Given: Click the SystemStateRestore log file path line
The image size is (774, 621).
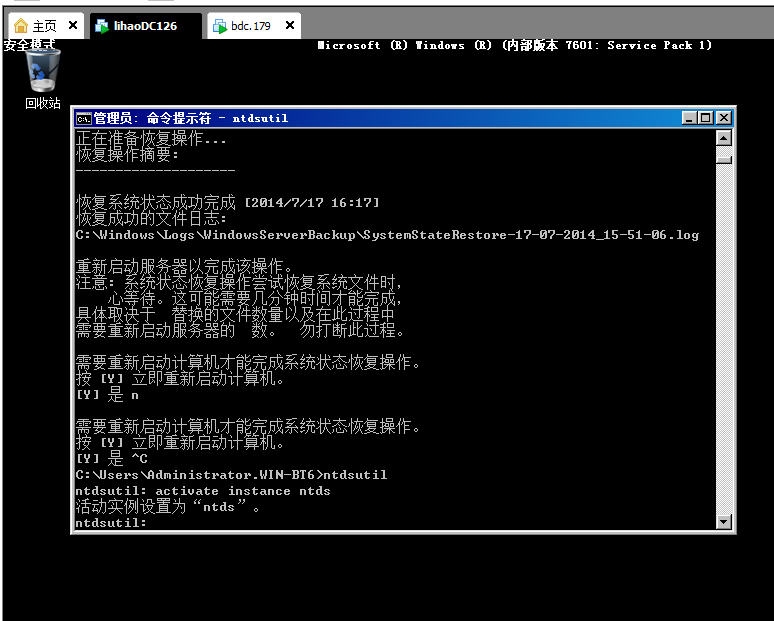Looking at the screenshot, I should pos(387,235).
